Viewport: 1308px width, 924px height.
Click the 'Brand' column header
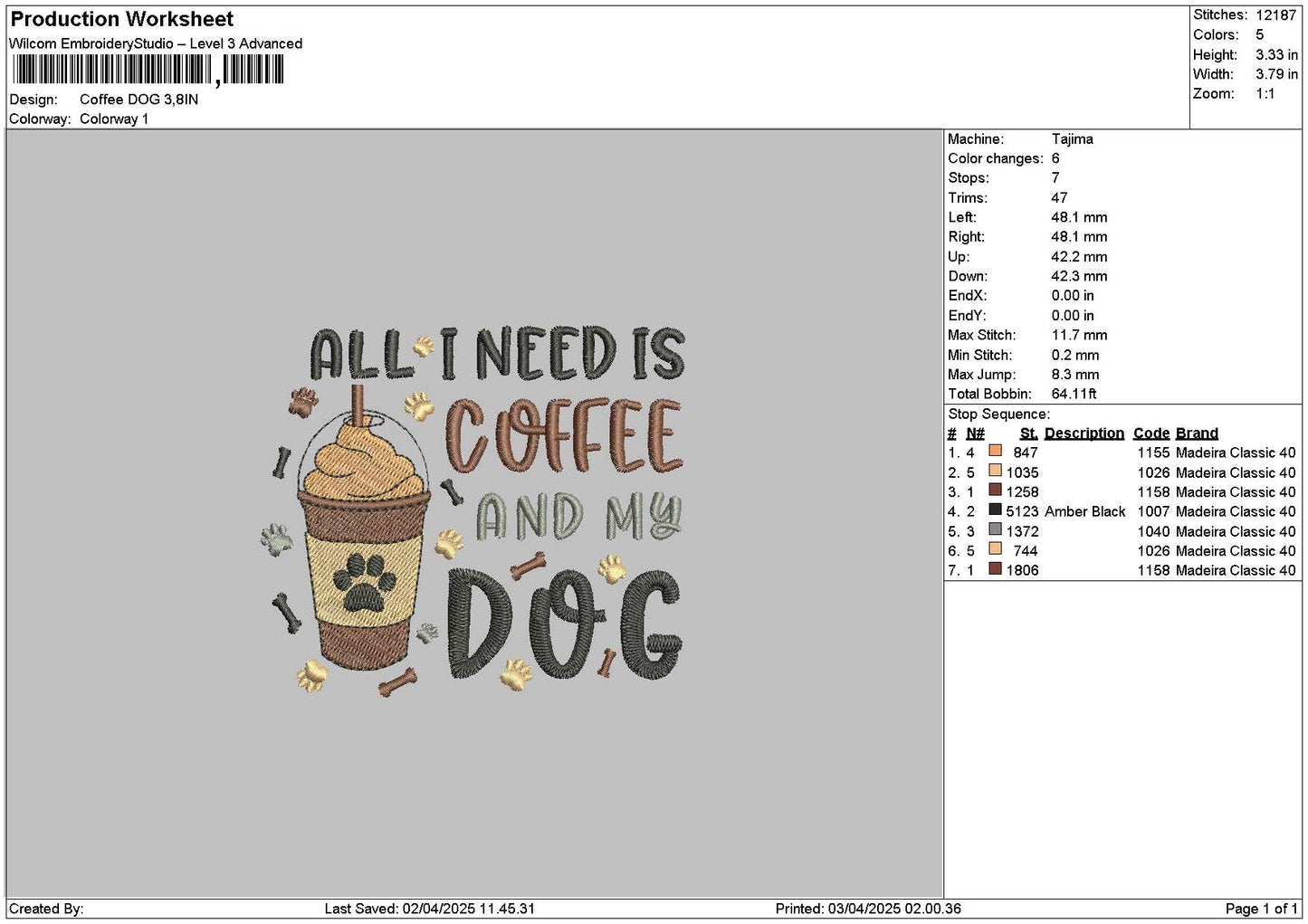click(1197, 433)
